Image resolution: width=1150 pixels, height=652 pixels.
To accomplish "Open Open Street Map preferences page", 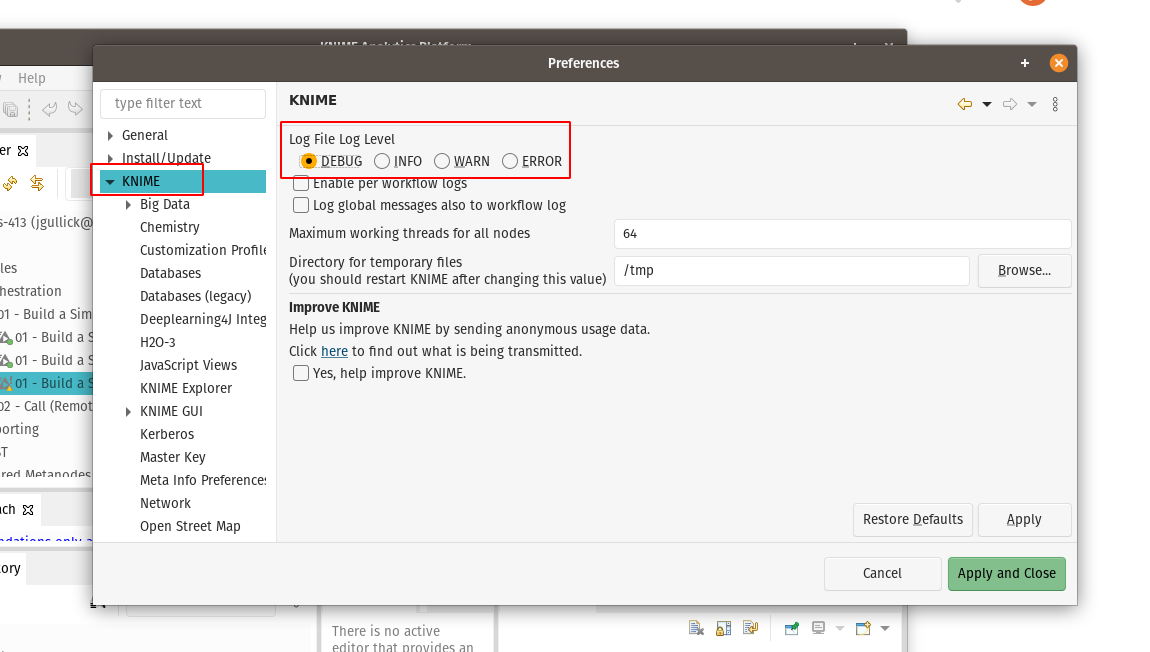I will 190,526.
